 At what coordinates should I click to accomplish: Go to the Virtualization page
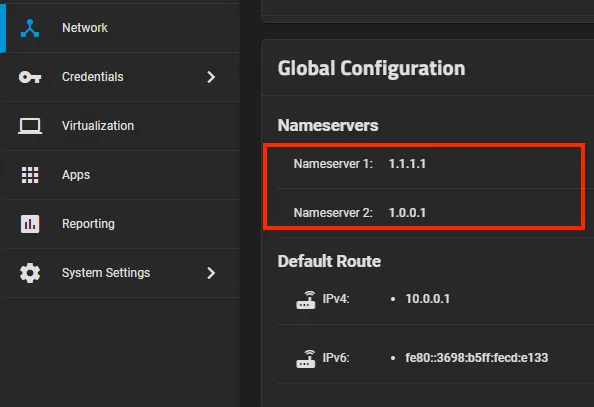coord(121,126)
